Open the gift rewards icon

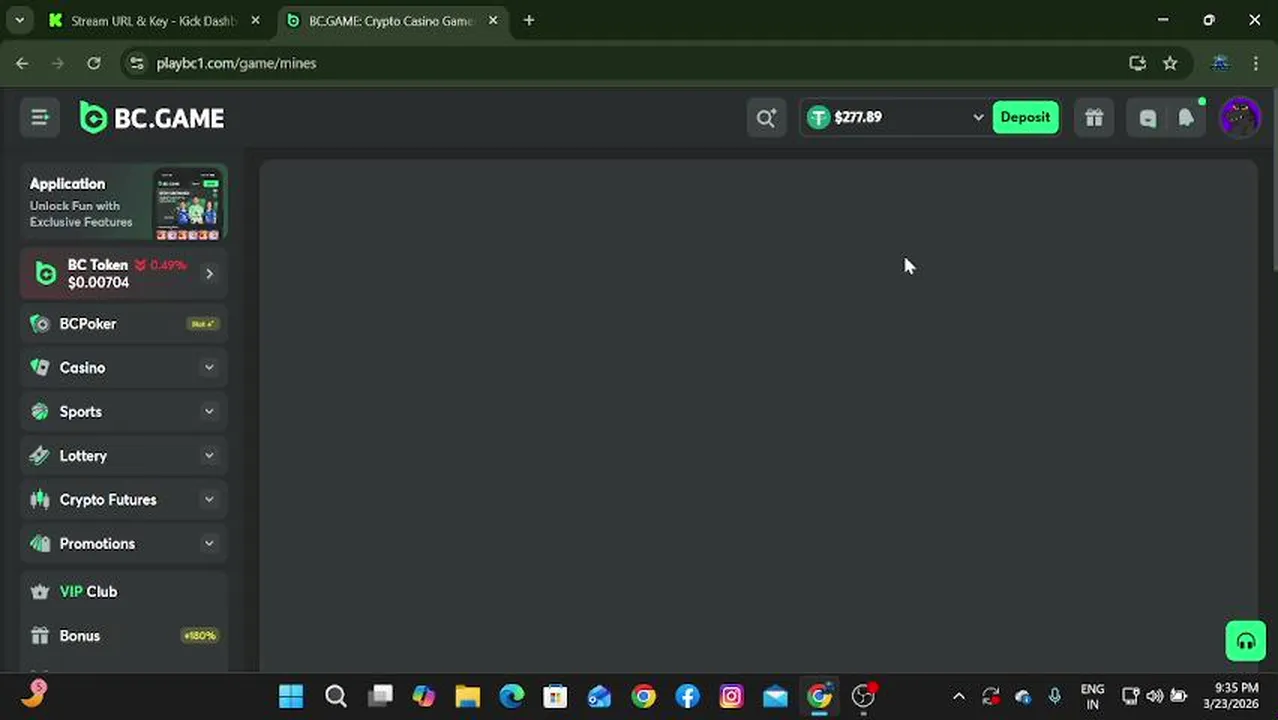click(1094, 118)
